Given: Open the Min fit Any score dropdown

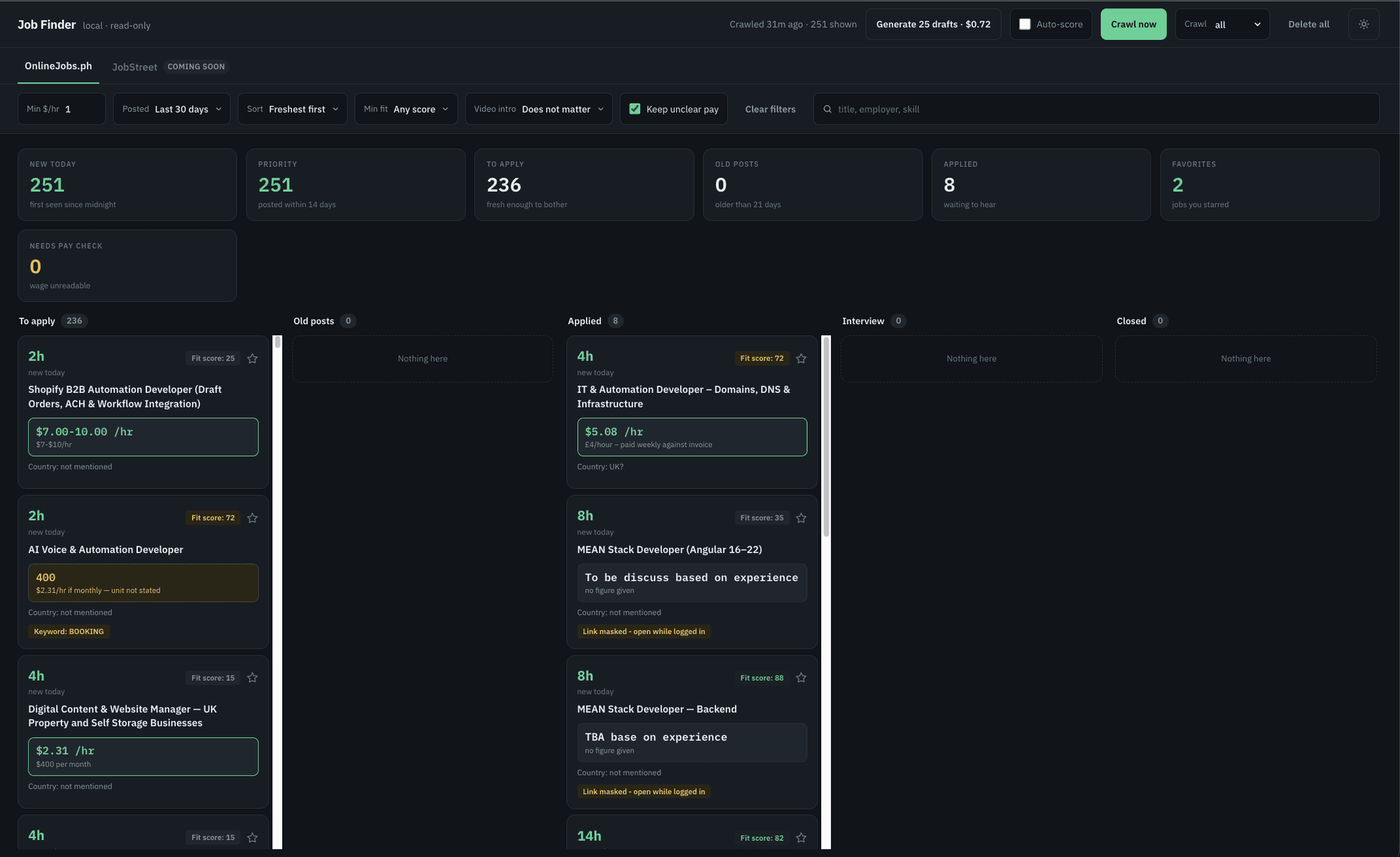Looking at the screenshot, I should click(x=406, y=109).
